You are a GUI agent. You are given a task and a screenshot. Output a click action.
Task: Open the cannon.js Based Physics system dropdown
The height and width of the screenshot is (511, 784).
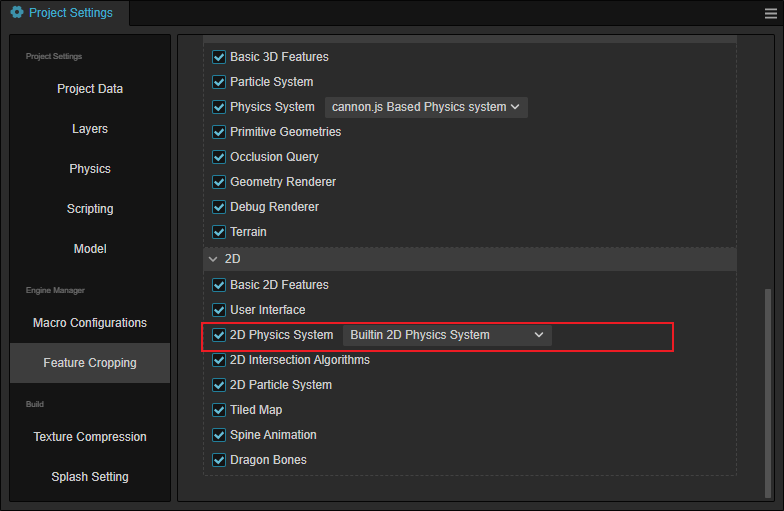point(425,107)
